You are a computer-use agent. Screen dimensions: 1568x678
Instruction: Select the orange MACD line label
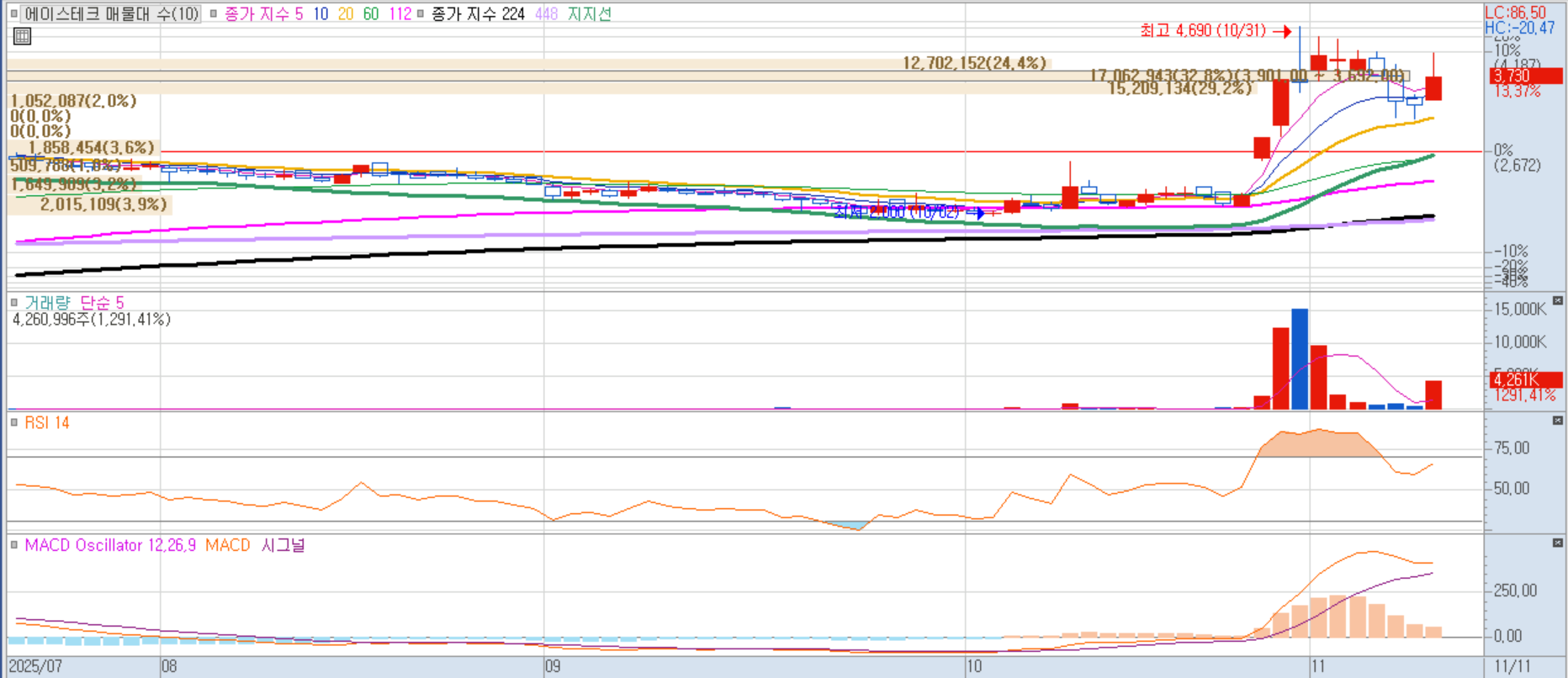pos(228,545)
